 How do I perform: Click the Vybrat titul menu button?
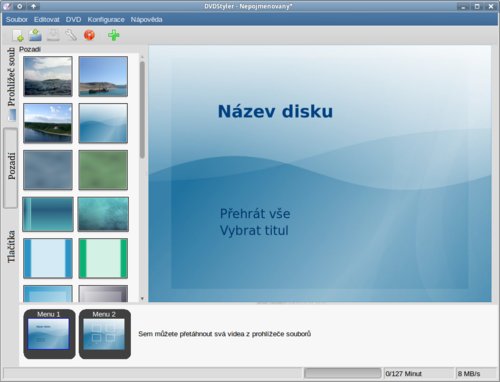(254, 231)
